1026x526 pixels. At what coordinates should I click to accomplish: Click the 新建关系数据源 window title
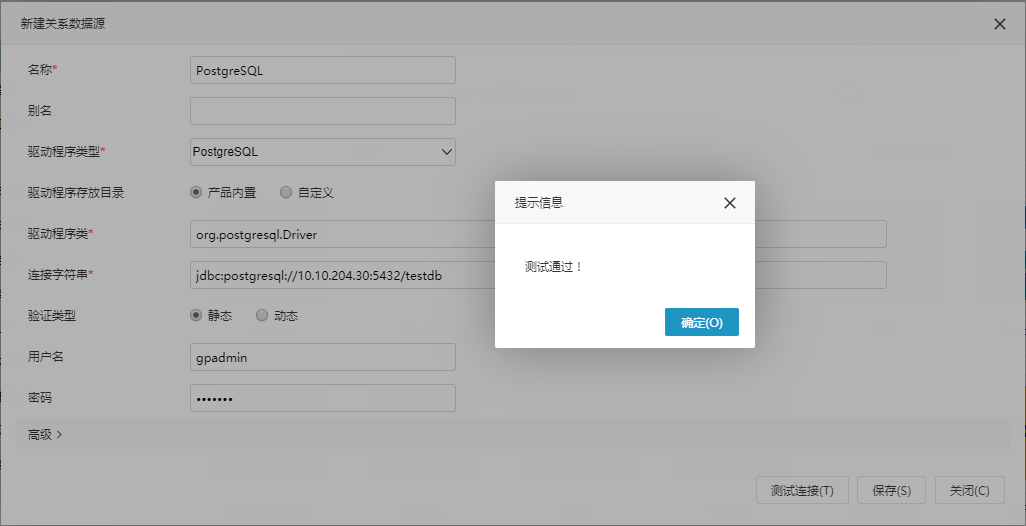pyautogui.click(x=63, y=24)
